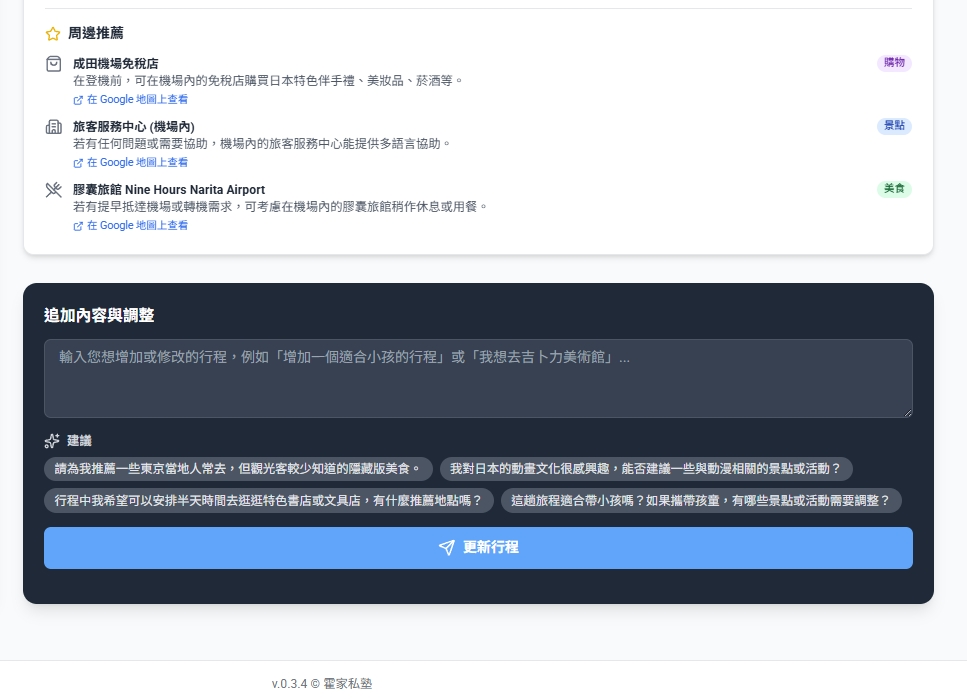Click the shopping bag icon for 成田機場免稅店

[54, 64]
